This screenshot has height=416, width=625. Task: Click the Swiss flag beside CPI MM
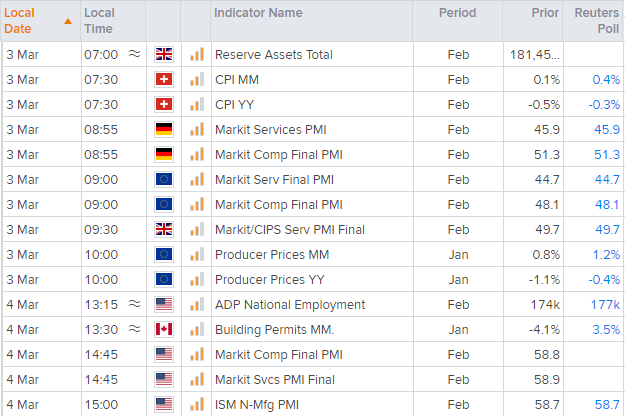click(x=164, y=80)
